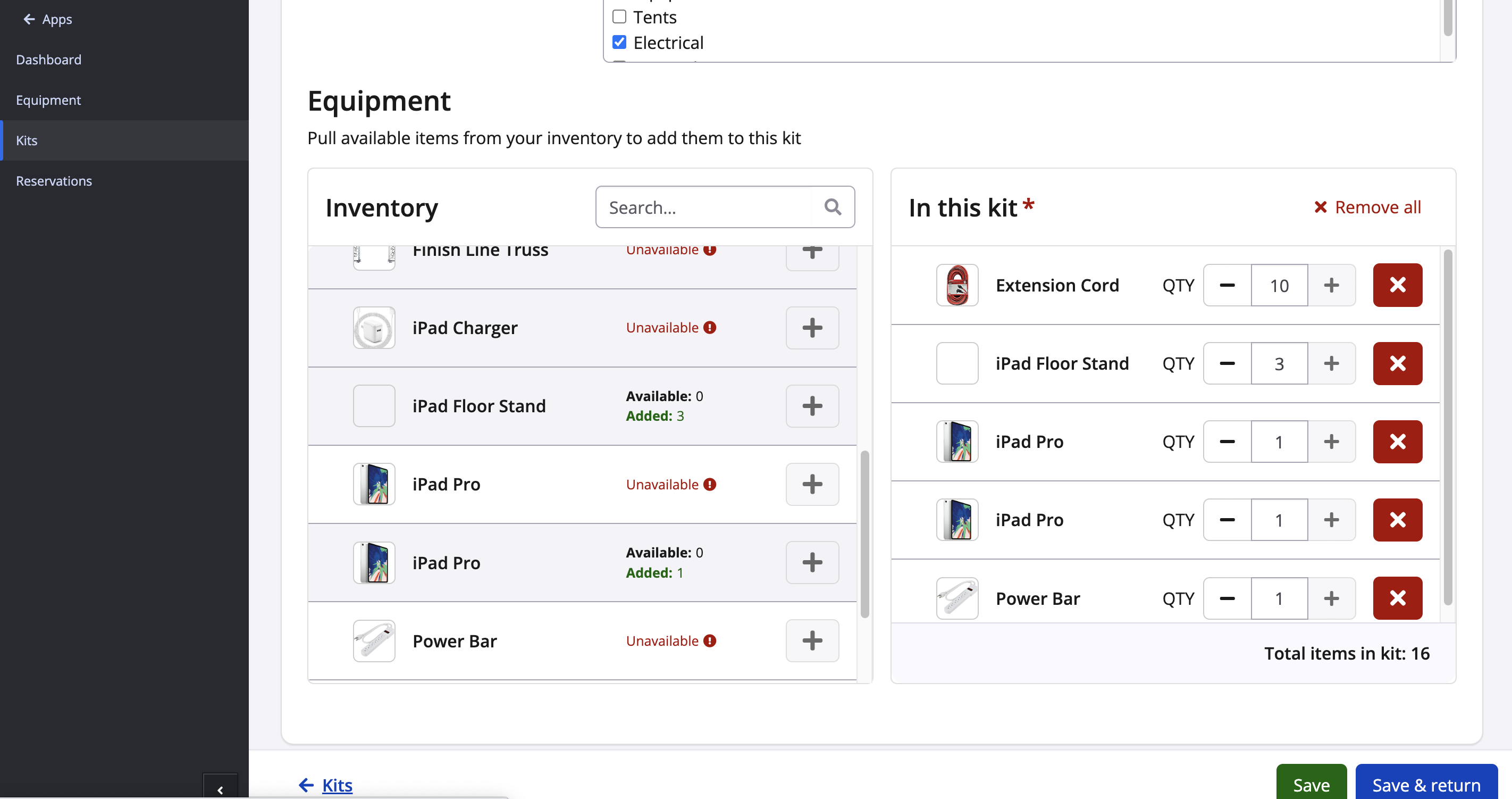
Task: Increase quantity of first iPad Pro in kit
Action: click(x=1332, y=442)
